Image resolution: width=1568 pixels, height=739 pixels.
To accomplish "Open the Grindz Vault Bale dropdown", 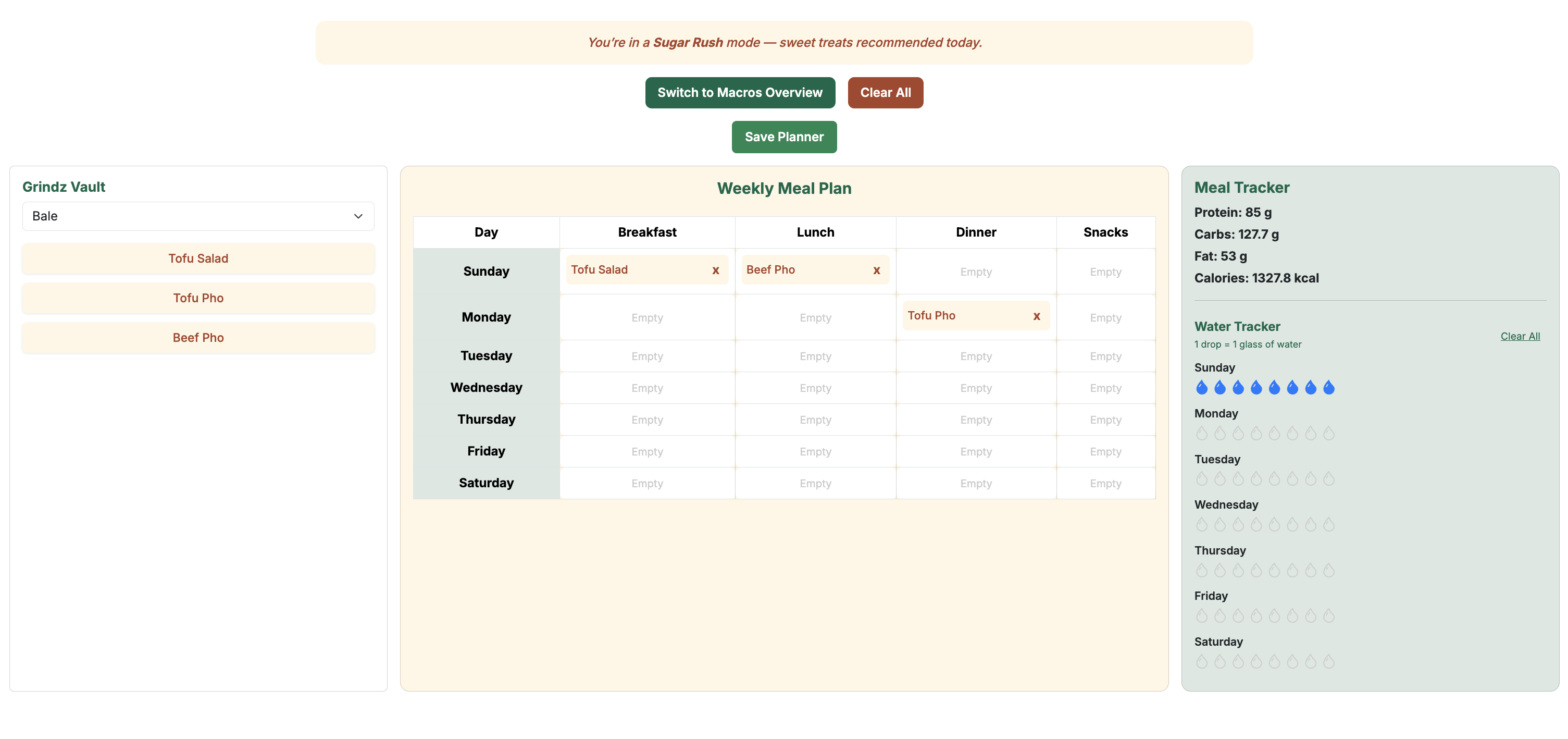I will 198,216.
